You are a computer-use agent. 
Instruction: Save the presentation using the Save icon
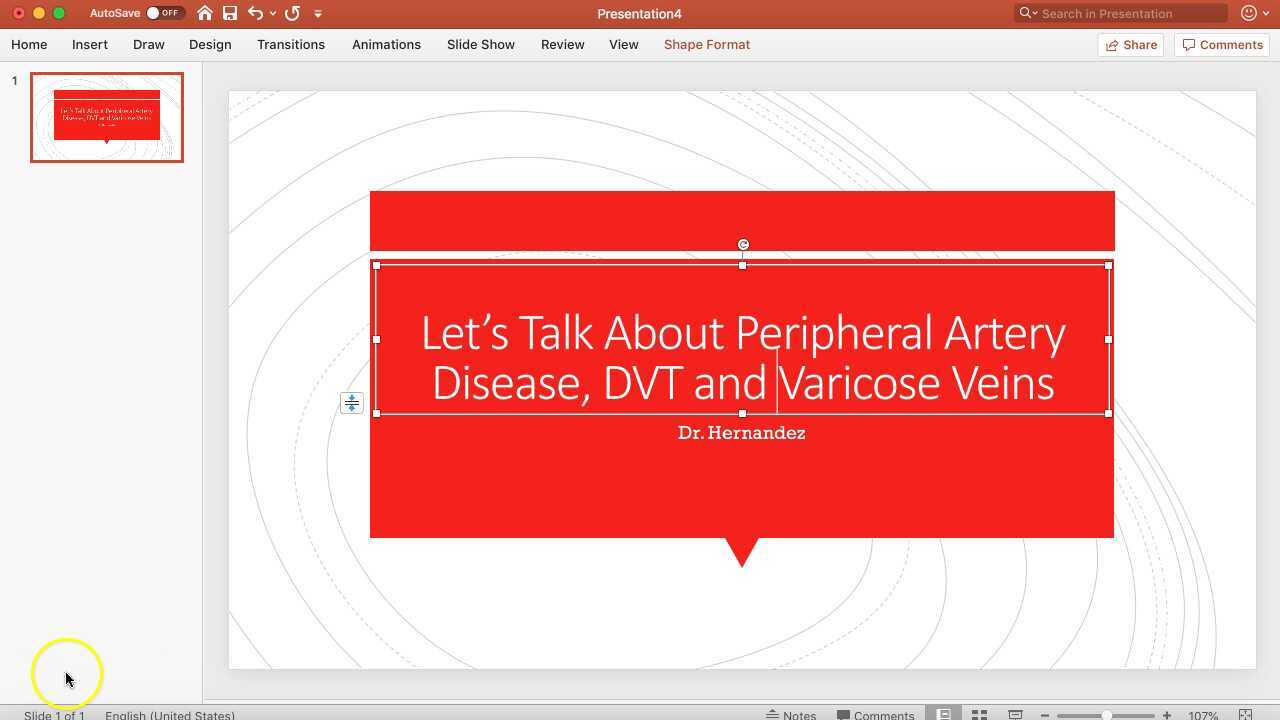pyautogui.click(x=230, y=13)
